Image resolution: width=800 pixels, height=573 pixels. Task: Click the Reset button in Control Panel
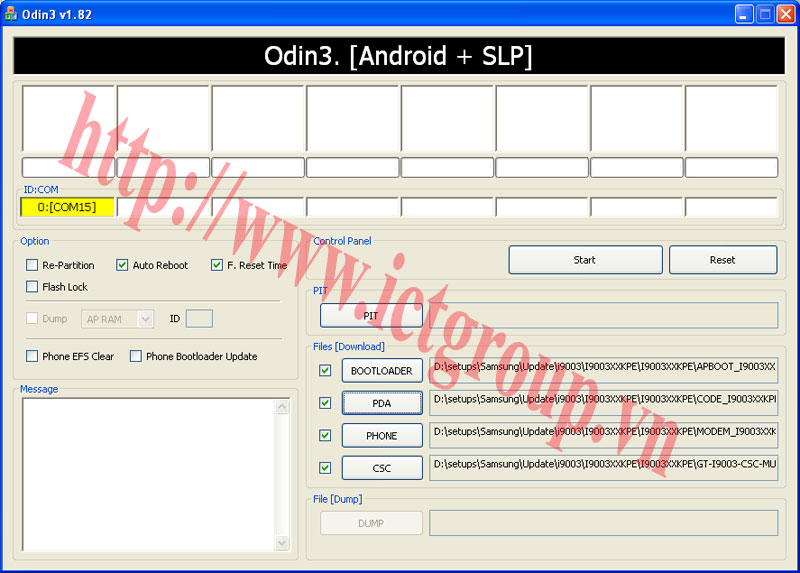pos(723,260)
